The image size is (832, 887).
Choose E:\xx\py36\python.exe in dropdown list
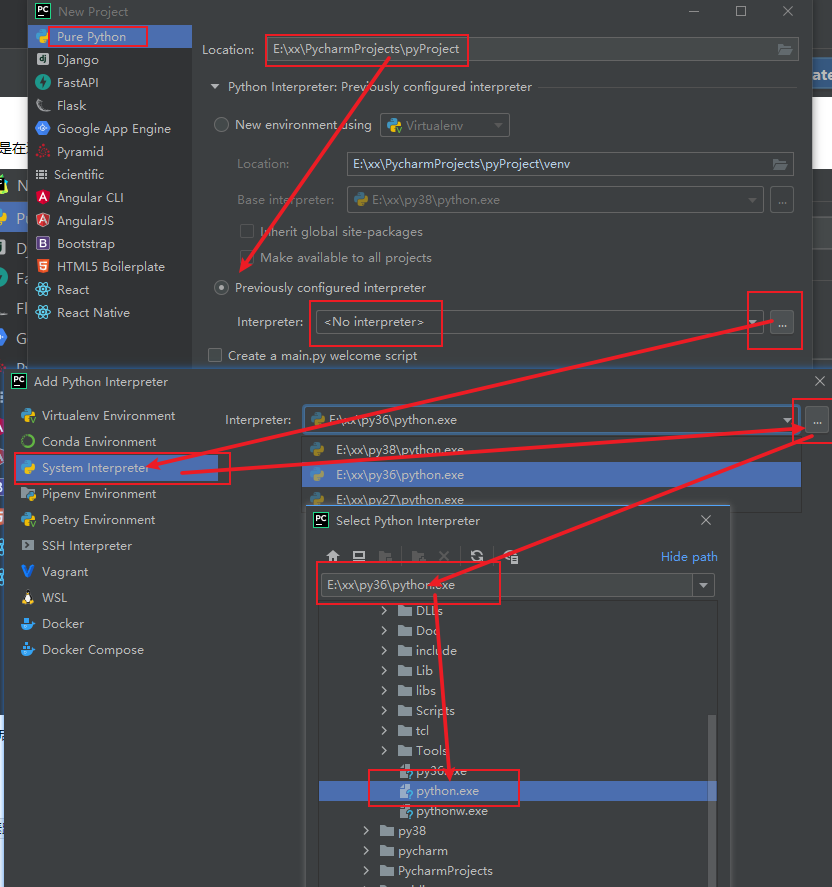click(x=551, y=475)
